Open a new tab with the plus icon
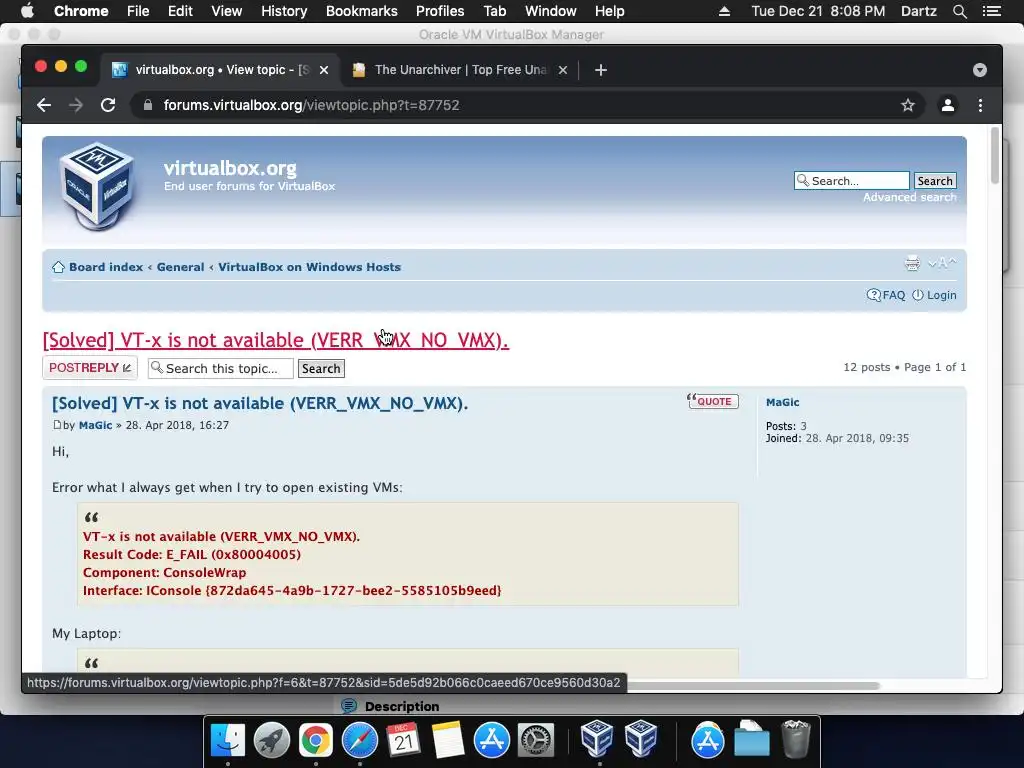The height and width of the screenshot is (768, 1024). 601,70
